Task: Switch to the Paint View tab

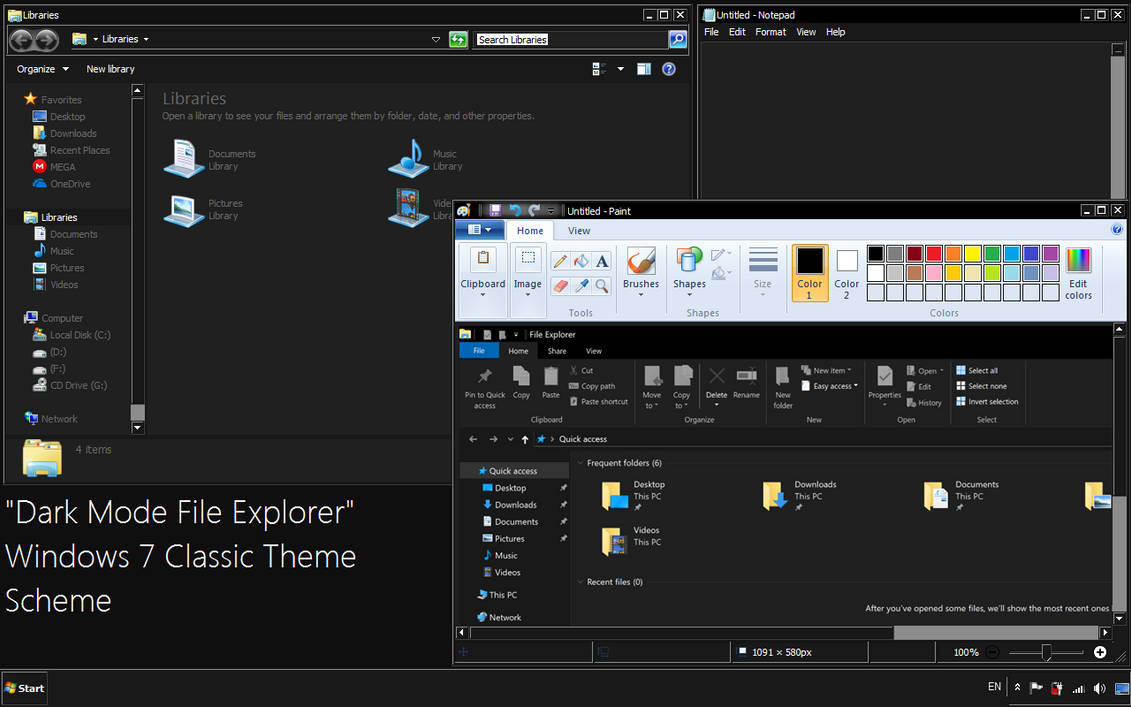Action: (578, 231)
